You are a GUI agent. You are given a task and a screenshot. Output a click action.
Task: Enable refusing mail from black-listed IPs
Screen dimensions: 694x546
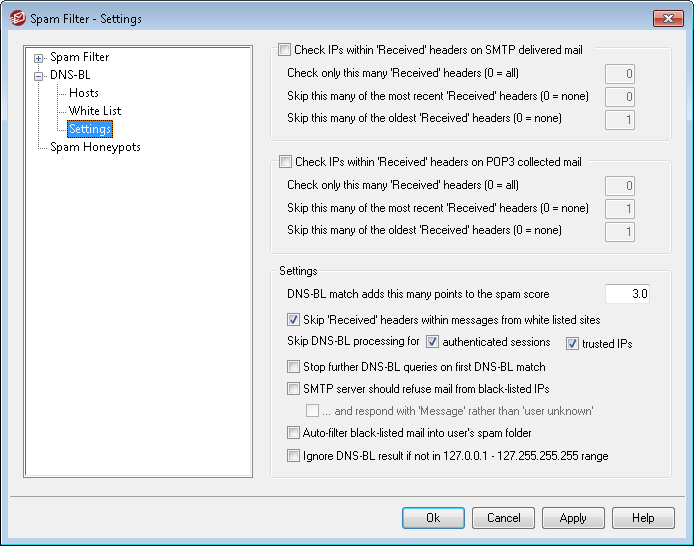[294, 389]
